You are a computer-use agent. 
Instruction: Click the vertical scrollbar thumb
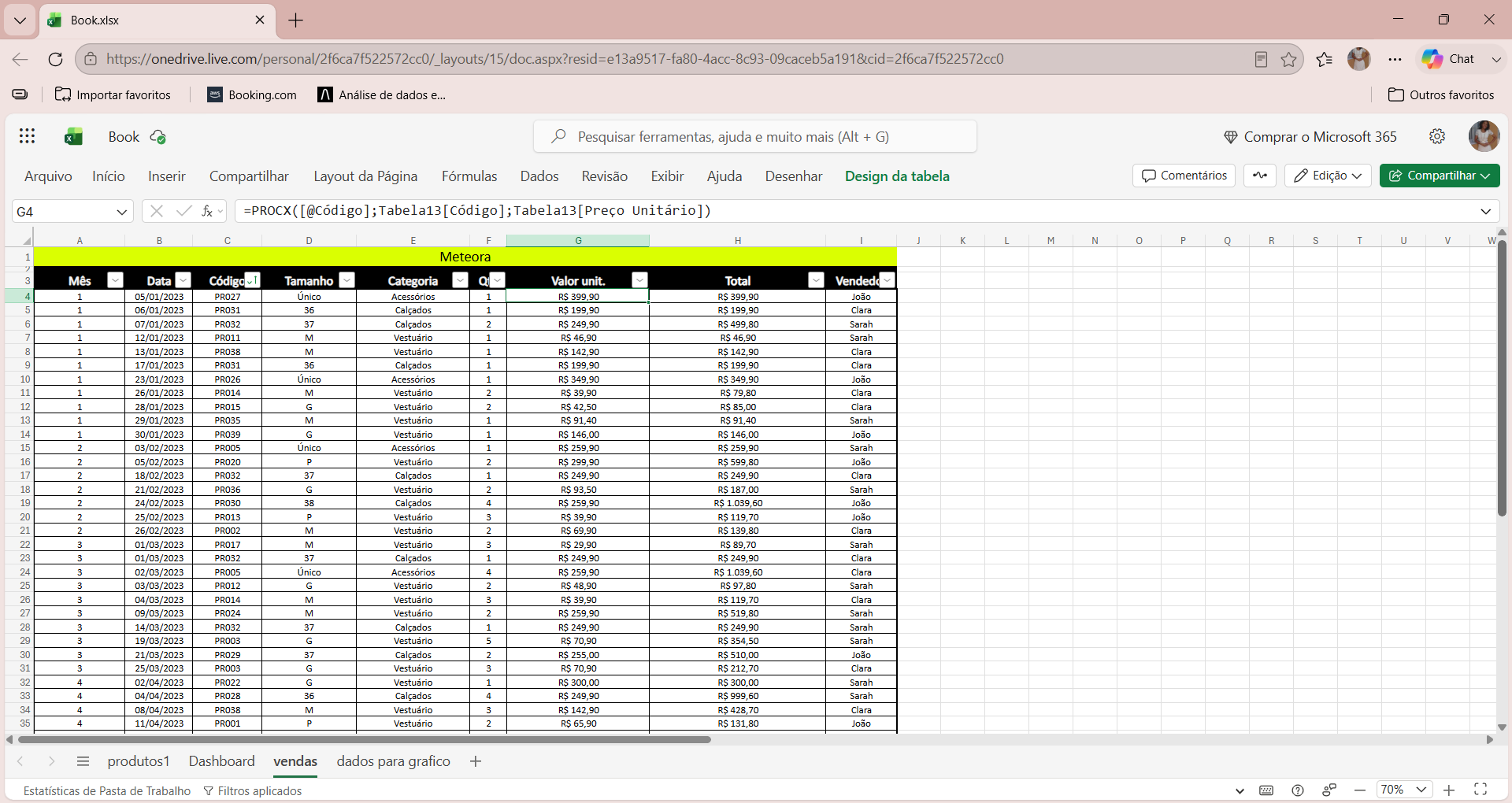[1502, 378]
